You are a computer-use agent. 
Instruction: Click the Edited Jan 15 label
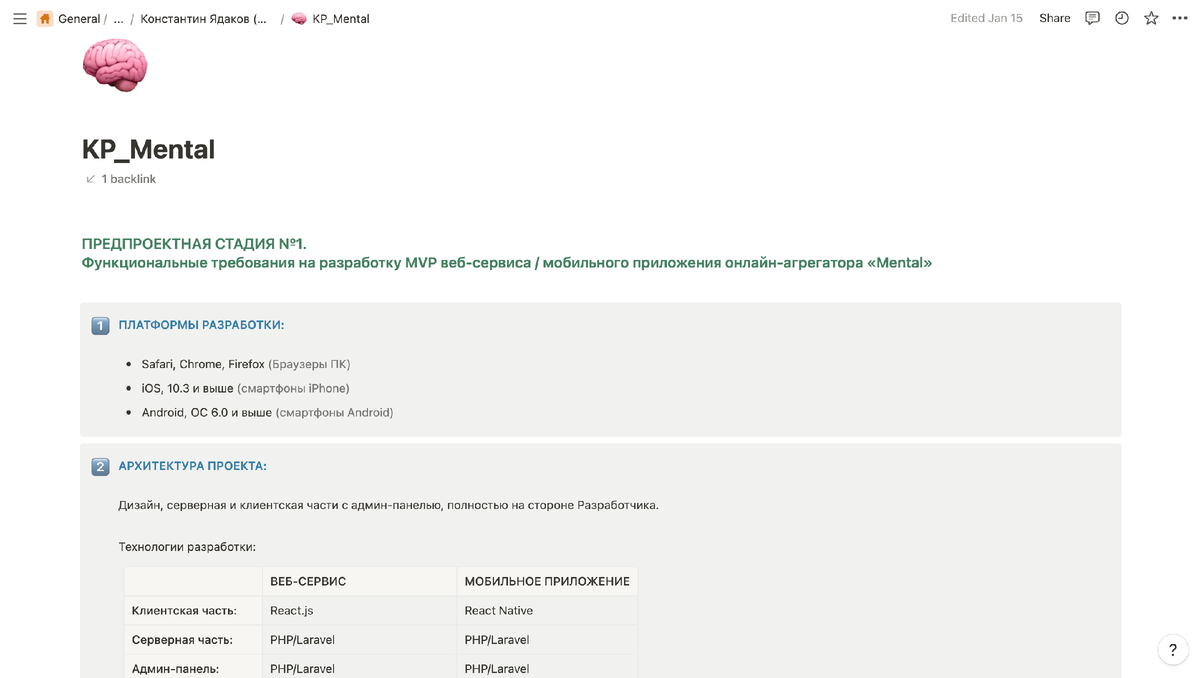click(x=986, y=18)
